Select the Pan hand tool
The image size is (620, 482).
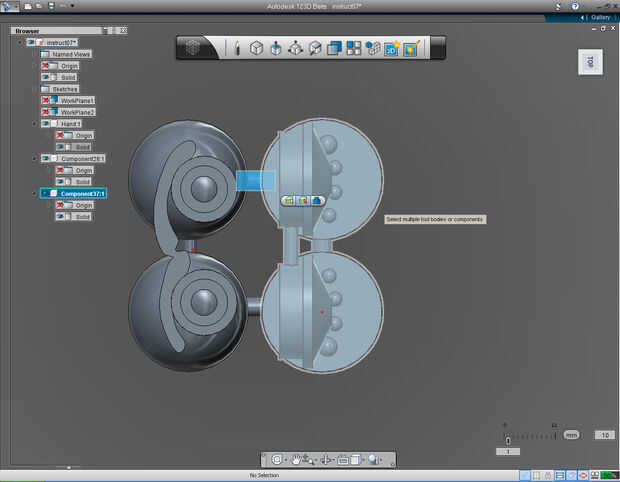(296, 460)
